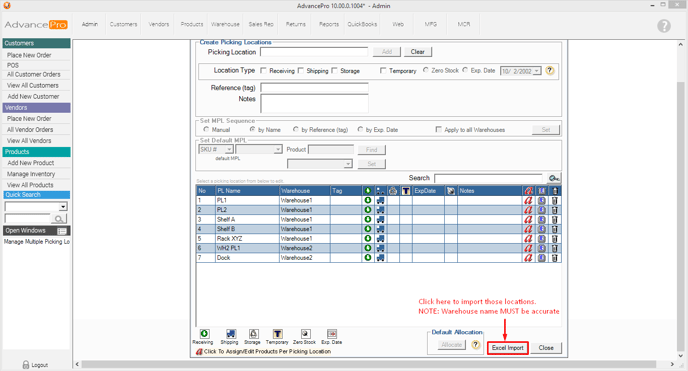This screenshot has height=371, width=688.
Task: Click the Open Windows list icon
Action: [x=62, y=231]
